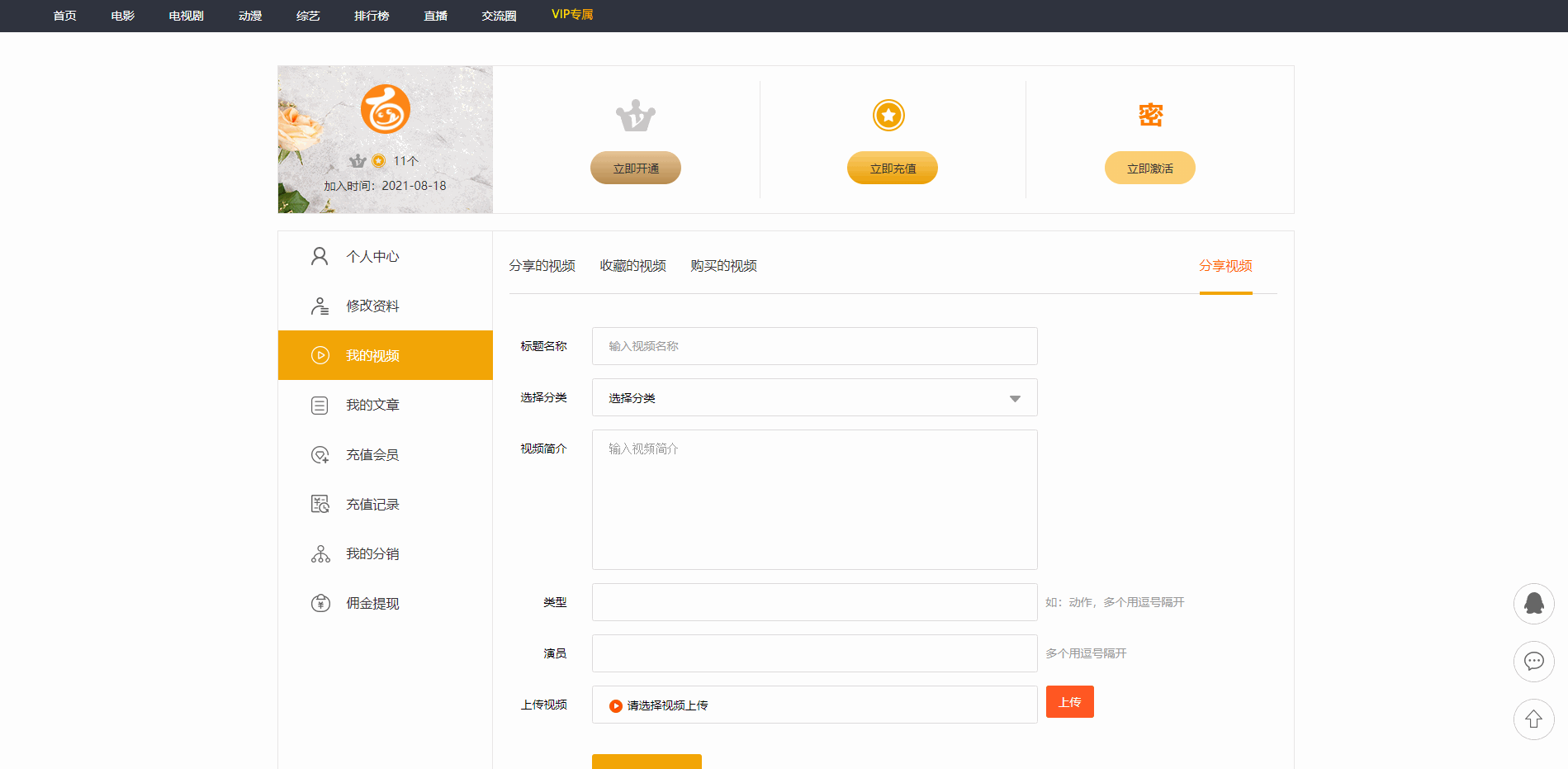Click the 标题名称 video name input field

point(813,346)
